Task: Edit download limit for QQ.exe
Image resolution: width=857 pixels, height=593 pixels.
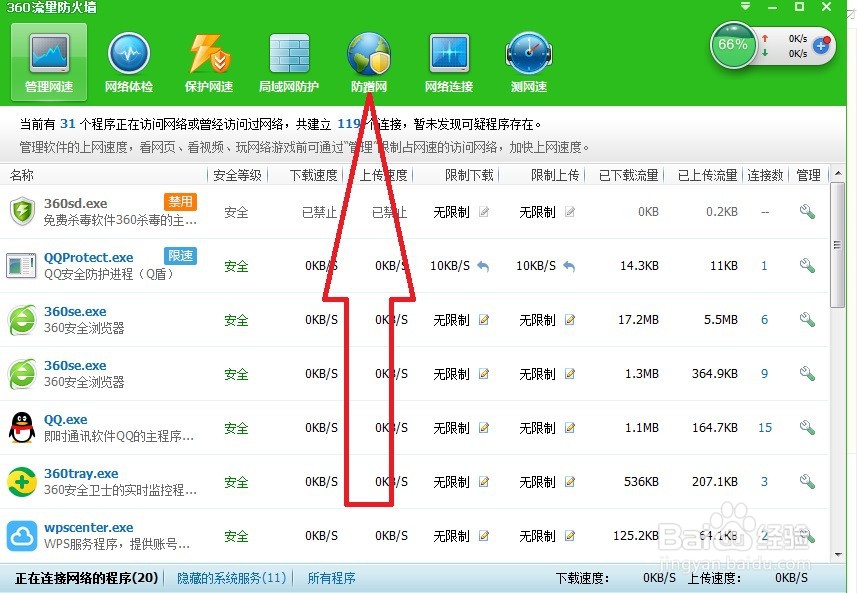Action: (484, 427)
